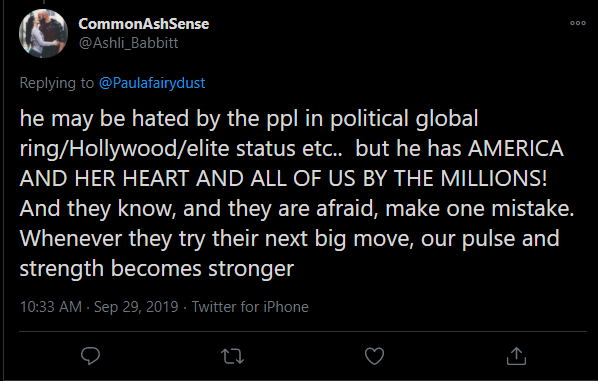Click the reply speech bubble icon
The height and width of the screenshot is (381, 598).
pos(90,356)
